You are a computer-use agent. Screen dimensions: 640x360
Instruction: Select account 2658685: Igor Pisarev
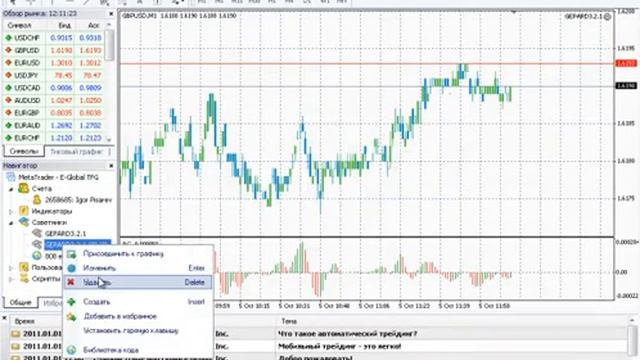(x=78, y=200)
